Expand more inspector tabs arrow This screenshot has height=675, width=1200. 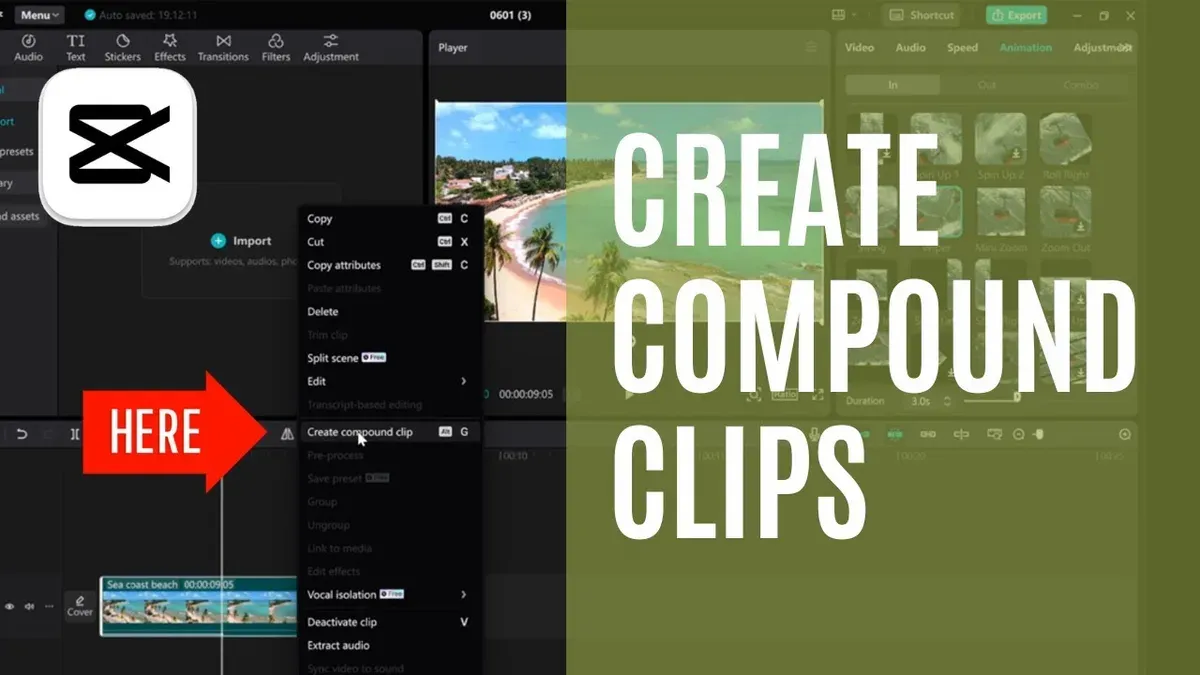1128,47
